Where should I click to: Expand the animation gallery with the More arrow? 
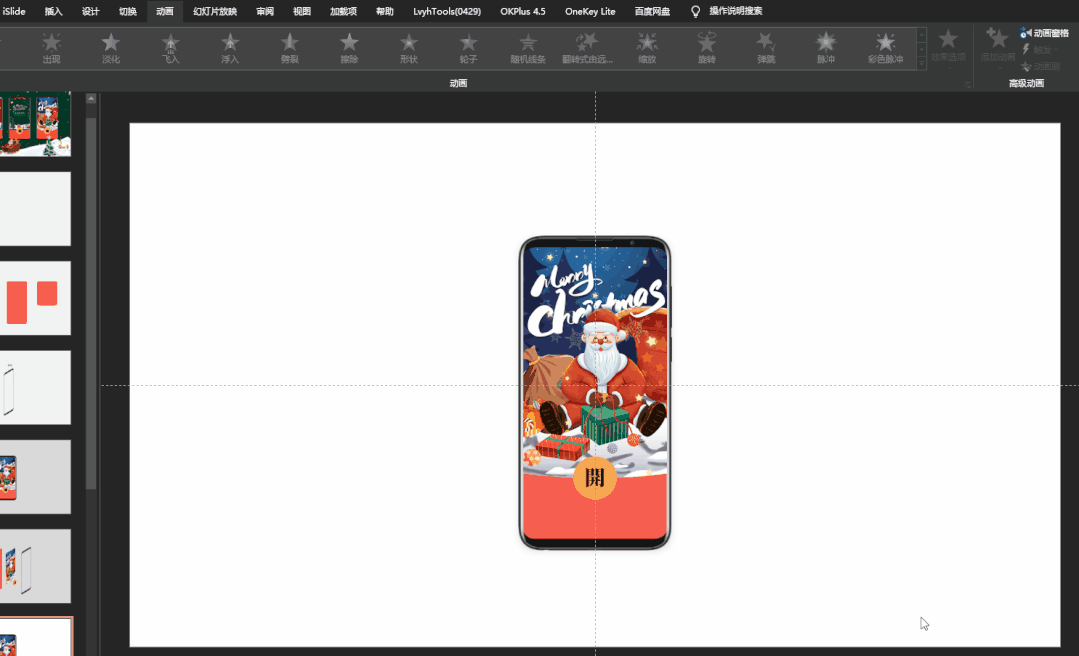point(921,64)
